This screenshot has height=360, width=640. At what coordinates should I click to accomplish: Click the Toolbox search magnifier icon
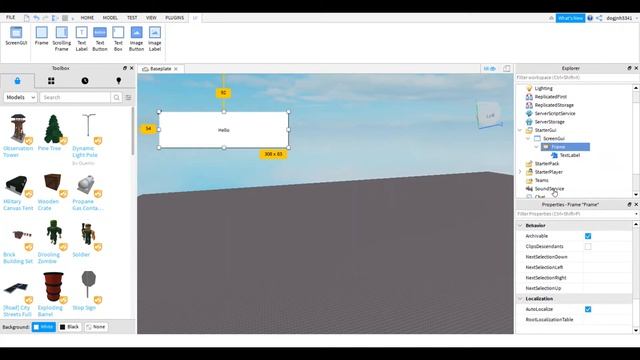pyautogui.click(x=116, y=98)
